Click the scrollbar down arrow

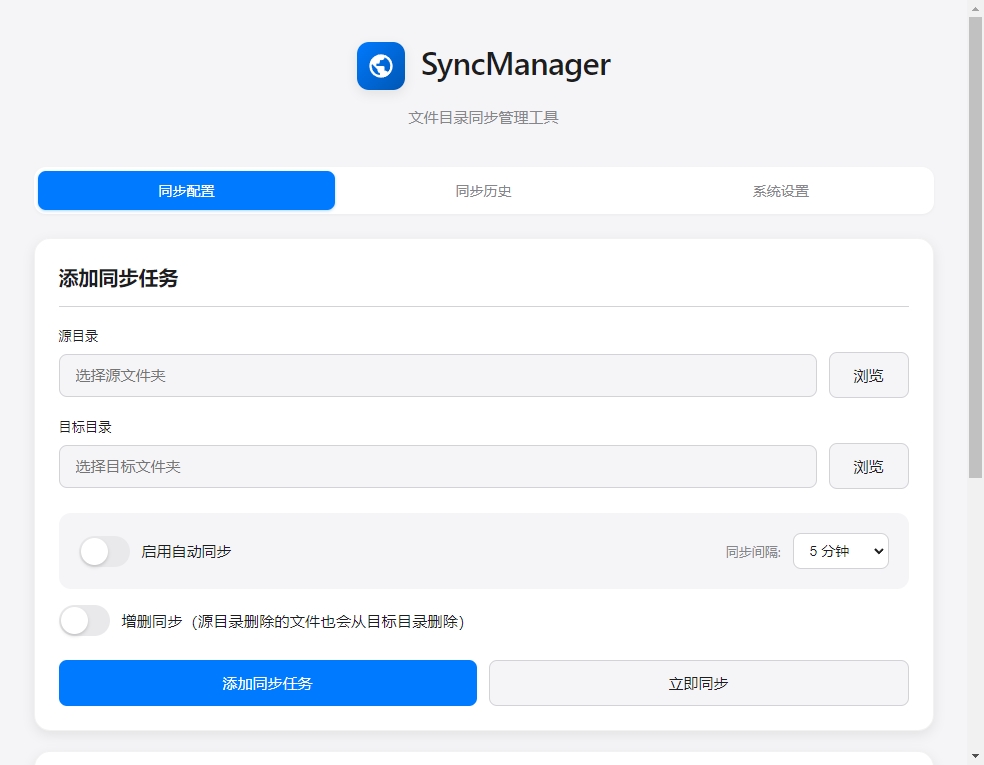point(975,756)
